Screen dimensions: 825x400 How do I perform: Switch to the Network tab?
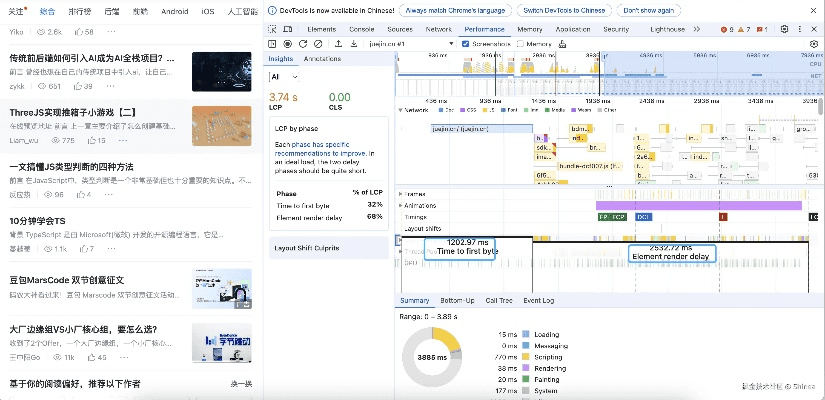click(438, 30)
